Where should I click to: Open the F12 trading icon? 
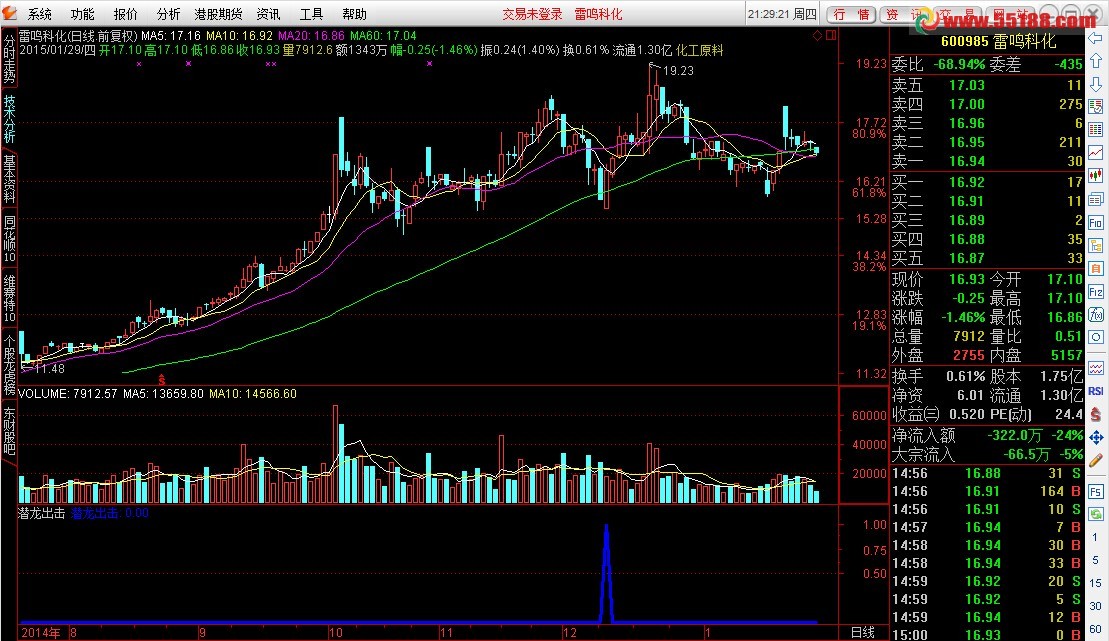coord(1096,291)
